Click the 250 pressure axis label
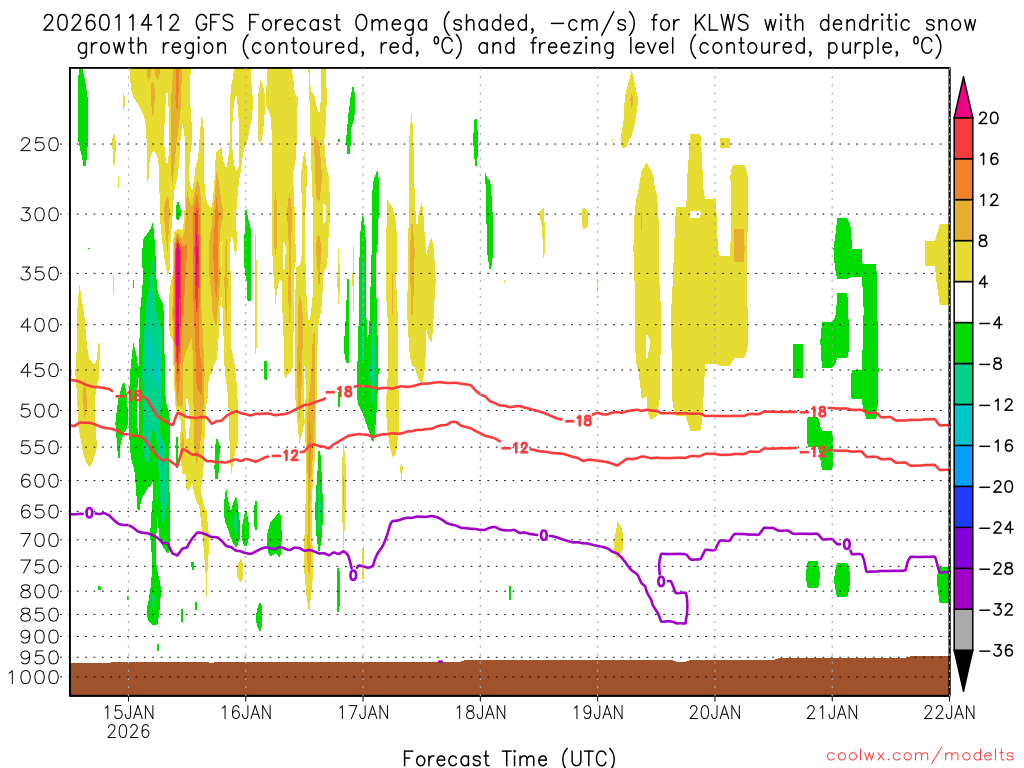 [40, 144]
